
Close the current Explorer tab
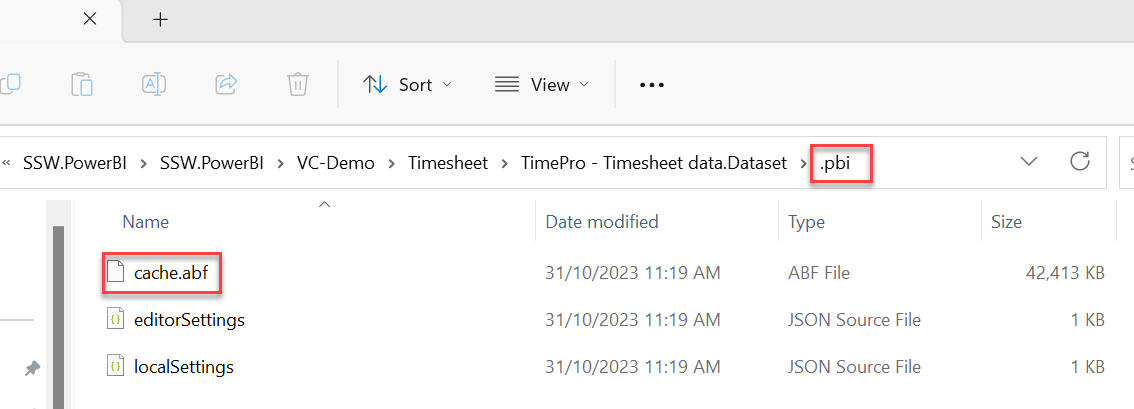(x=89, y=20)
